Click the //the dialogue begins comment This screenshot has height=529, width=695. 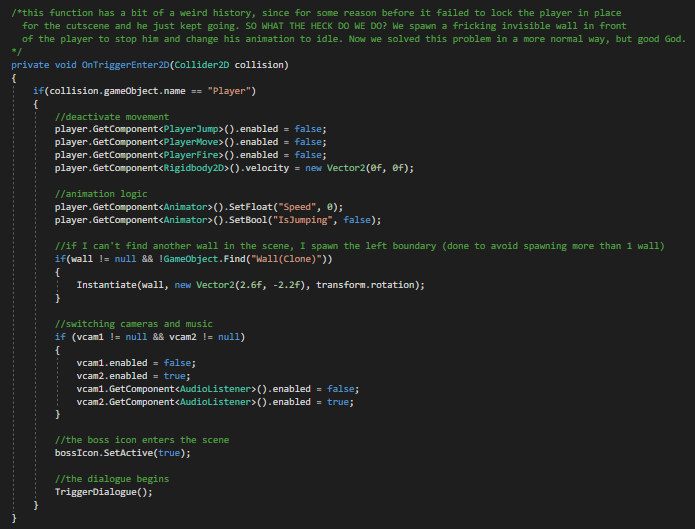pyautogui.click(x=112, y=479)
